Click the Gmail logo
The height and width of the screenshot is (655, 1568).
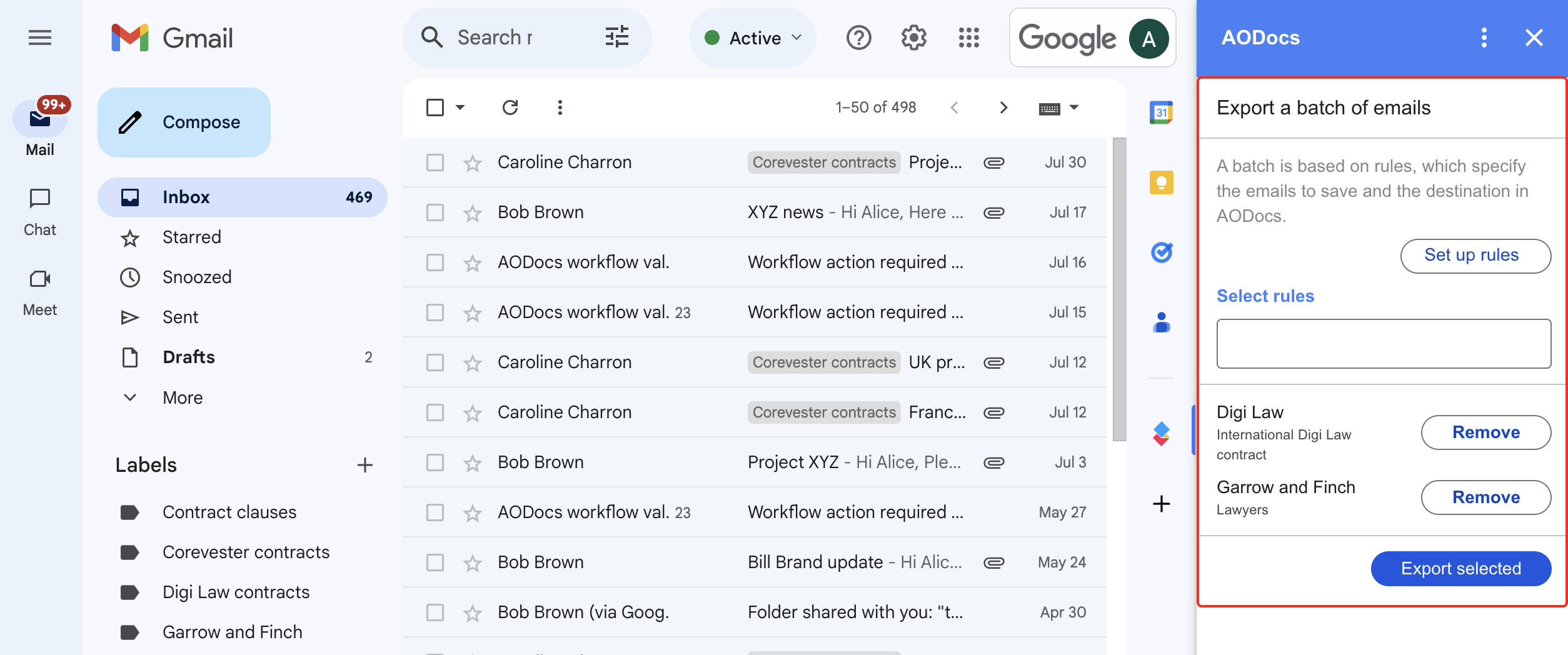173,38
